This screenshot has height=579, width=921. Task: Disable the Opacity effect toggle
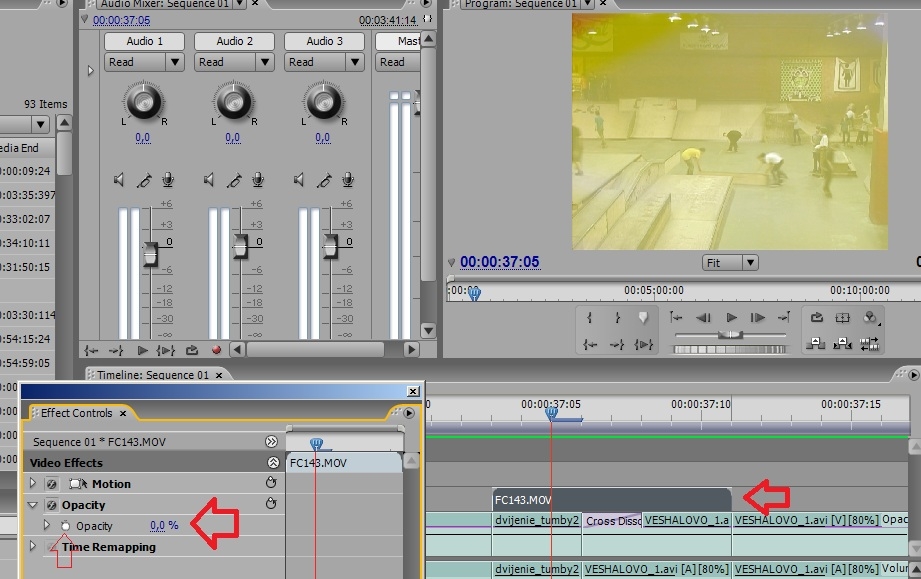click(51, 505)
